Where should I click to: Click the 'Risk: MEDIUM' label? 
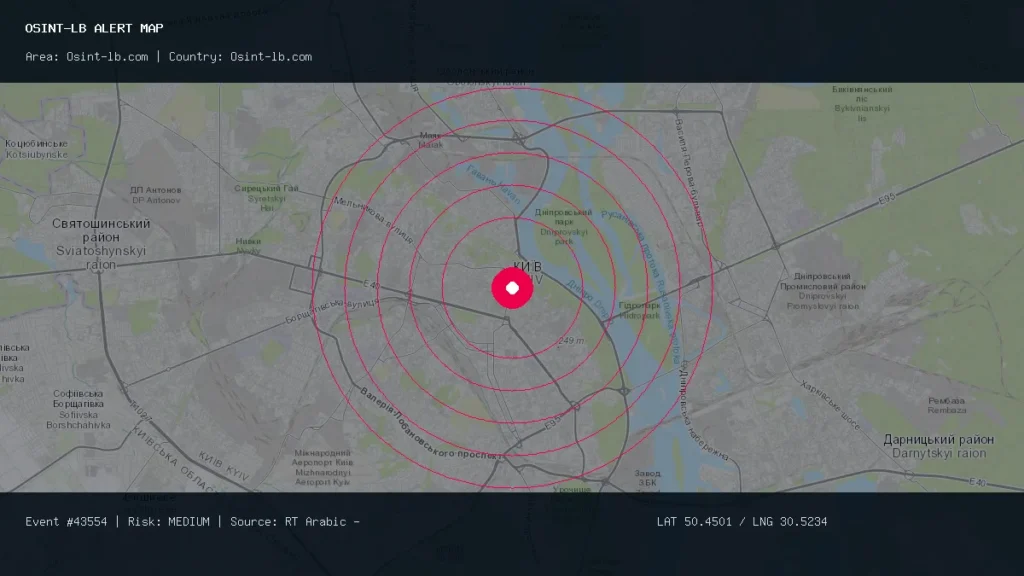[x=168, y=522]
